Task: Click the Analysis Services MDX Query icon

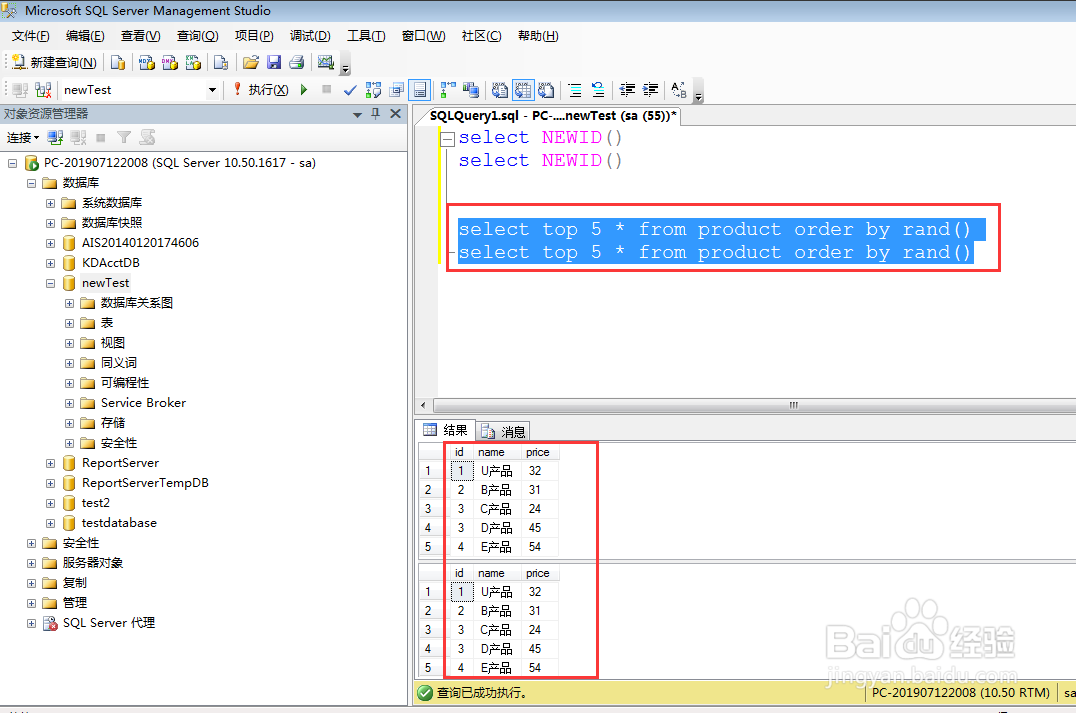Action: click(x=146, y=62)
